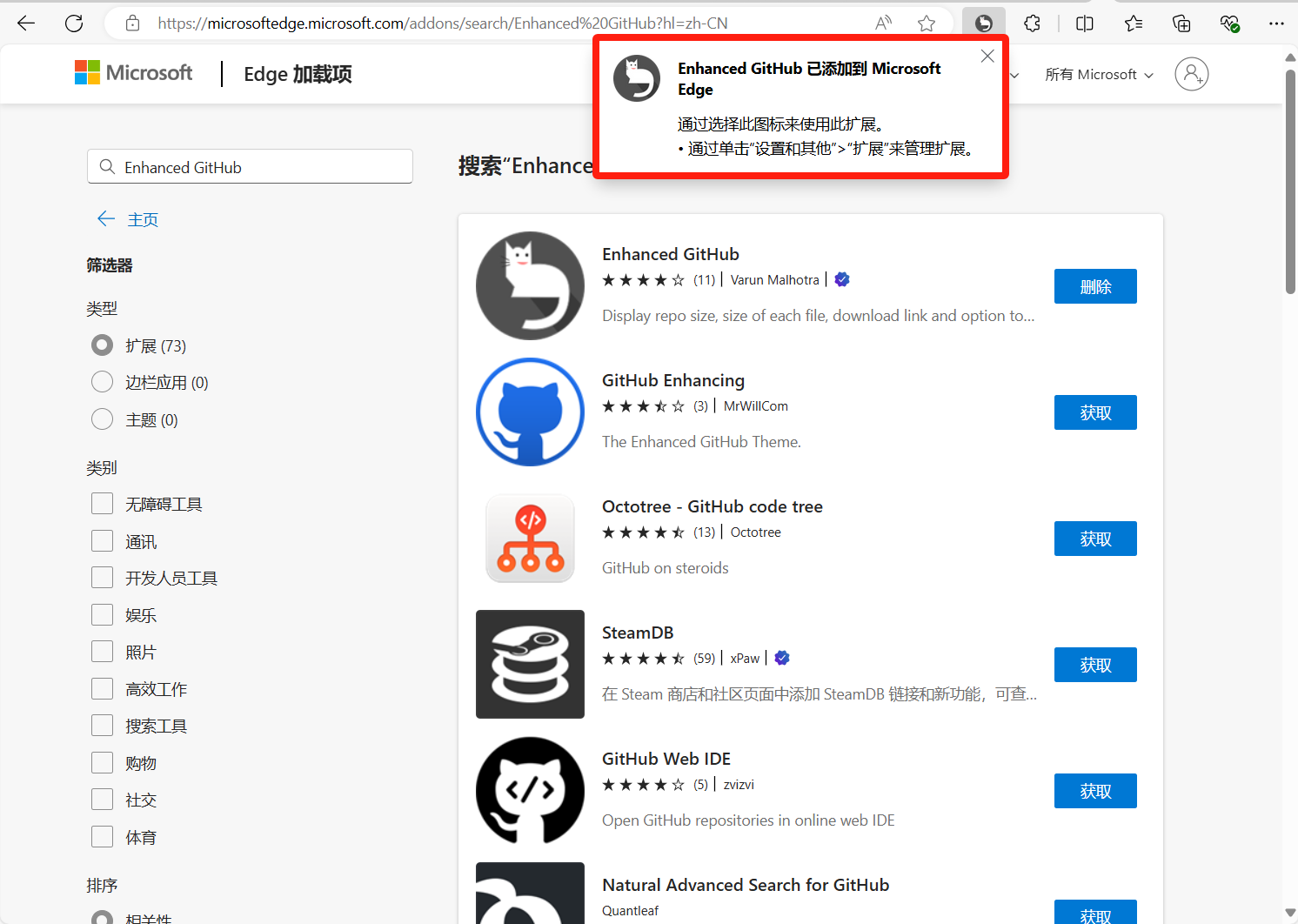The image size is (1298, 924).
Task: Add this page to favorites star icon
Action: point(927,23)
